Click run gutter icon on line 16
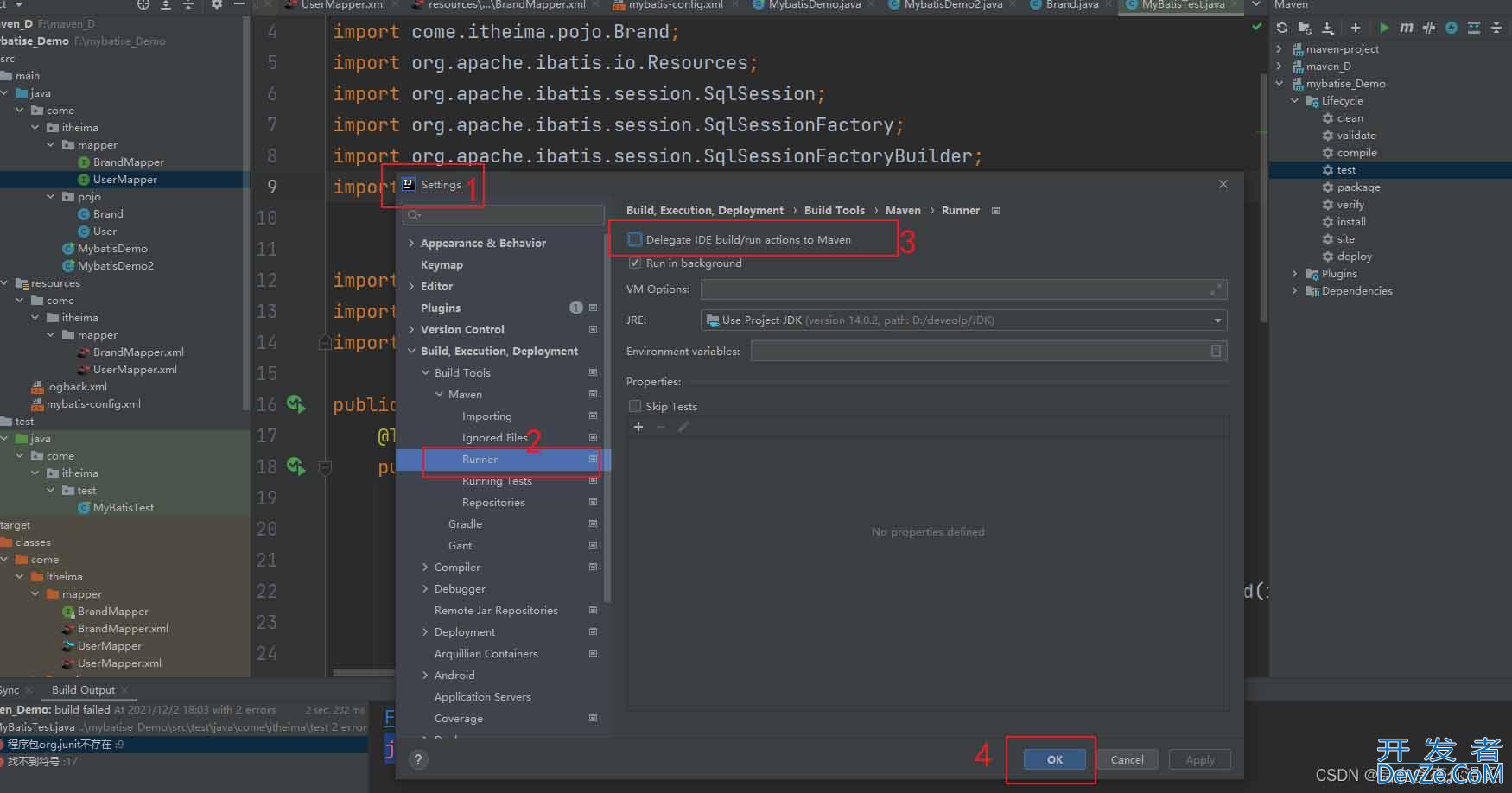The image size is (1512, 793). [296, 403]
